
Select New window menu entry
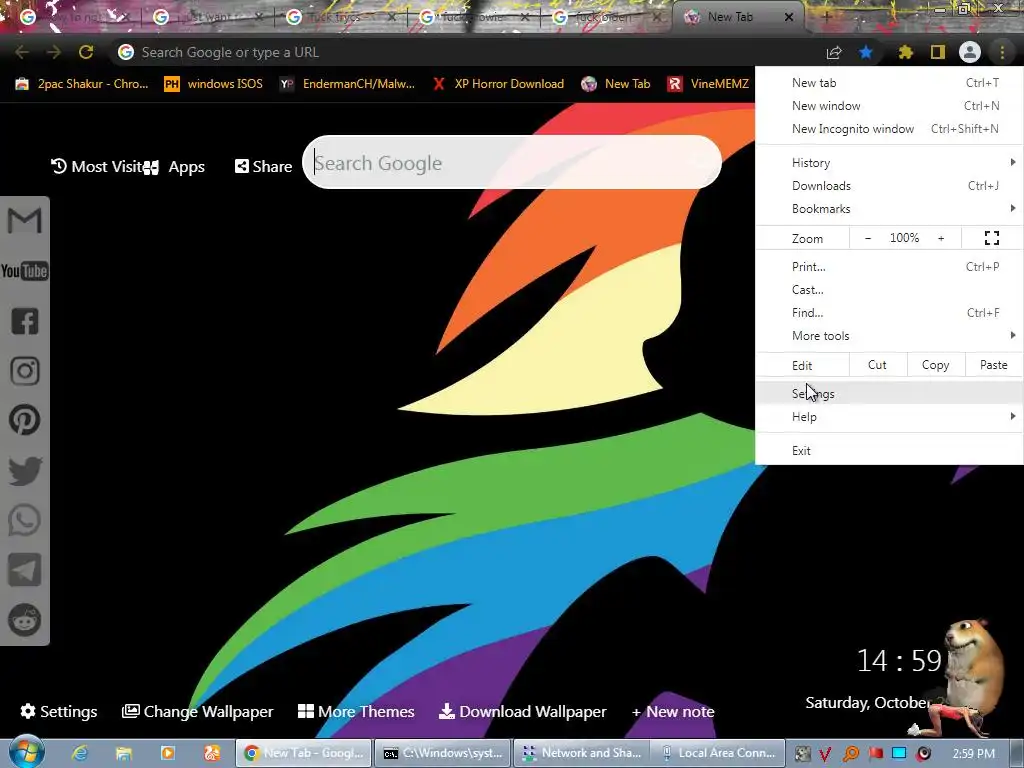point(889,106)
